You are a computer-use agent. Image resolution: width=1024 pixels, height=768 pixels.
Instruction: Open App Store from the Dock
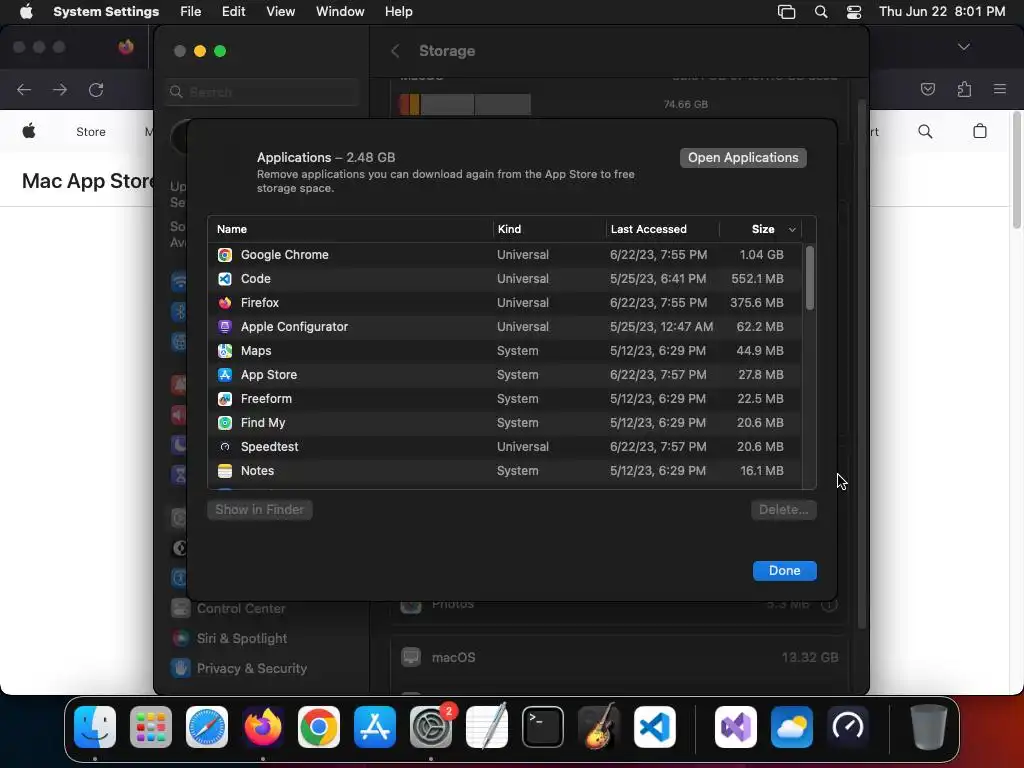coord(375,727)
